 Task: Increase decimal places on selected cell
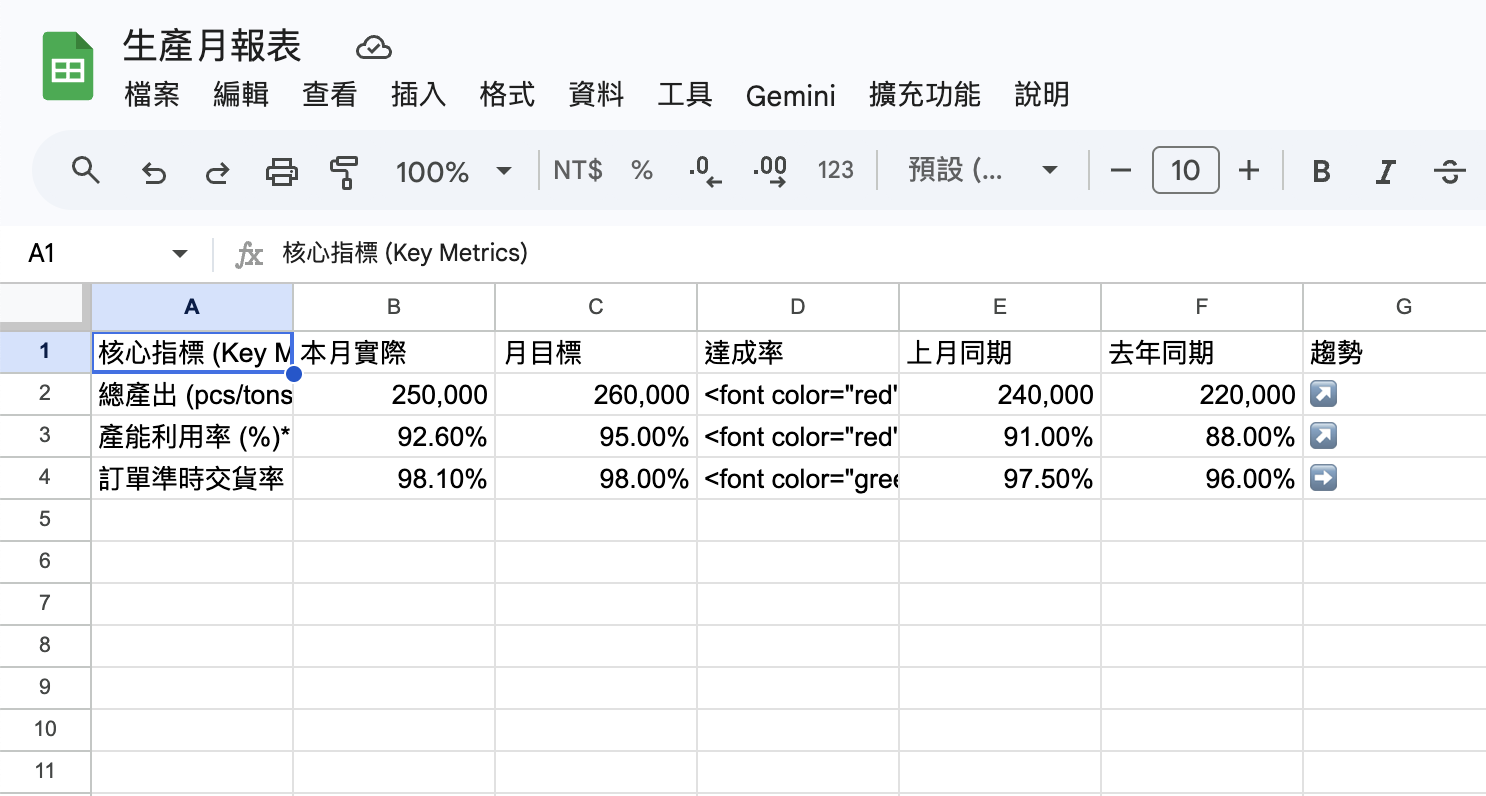click(x=769, y=170)
